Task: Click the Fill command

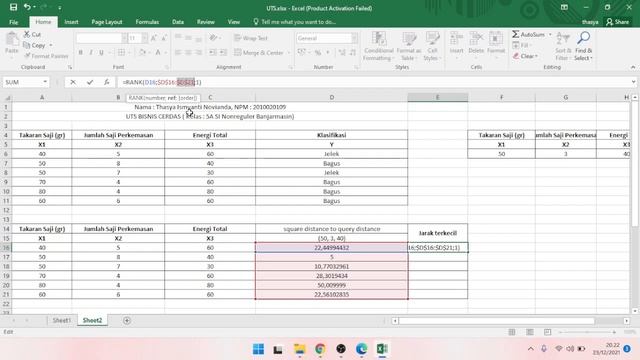Action: coord(521,45)
